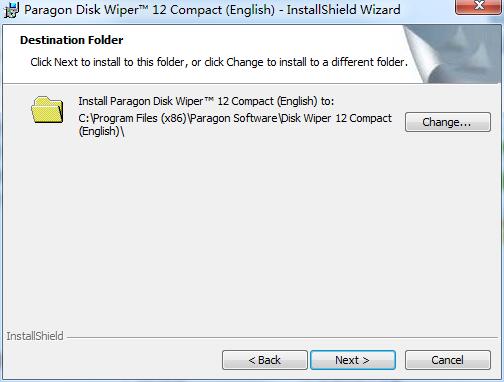Click the 'Paragon Software' segment of the path
504x382 pixels.
coord(233,118)
